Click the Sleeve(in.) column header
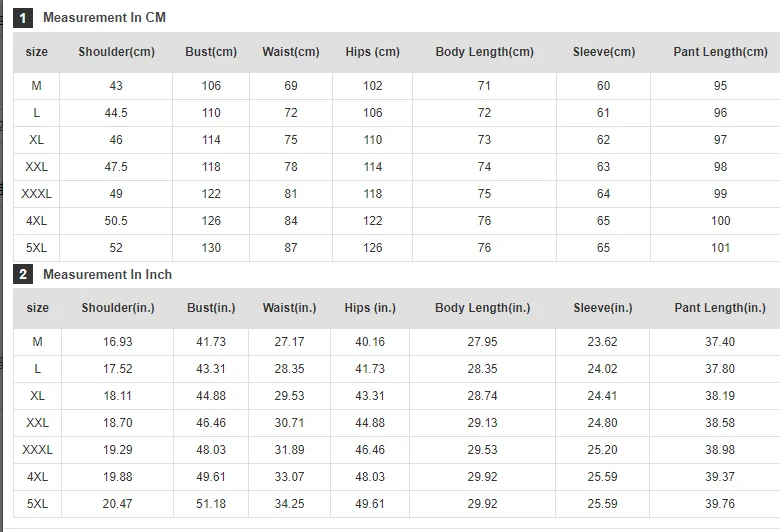The image size is (780, 532). [x=603, y=308]
